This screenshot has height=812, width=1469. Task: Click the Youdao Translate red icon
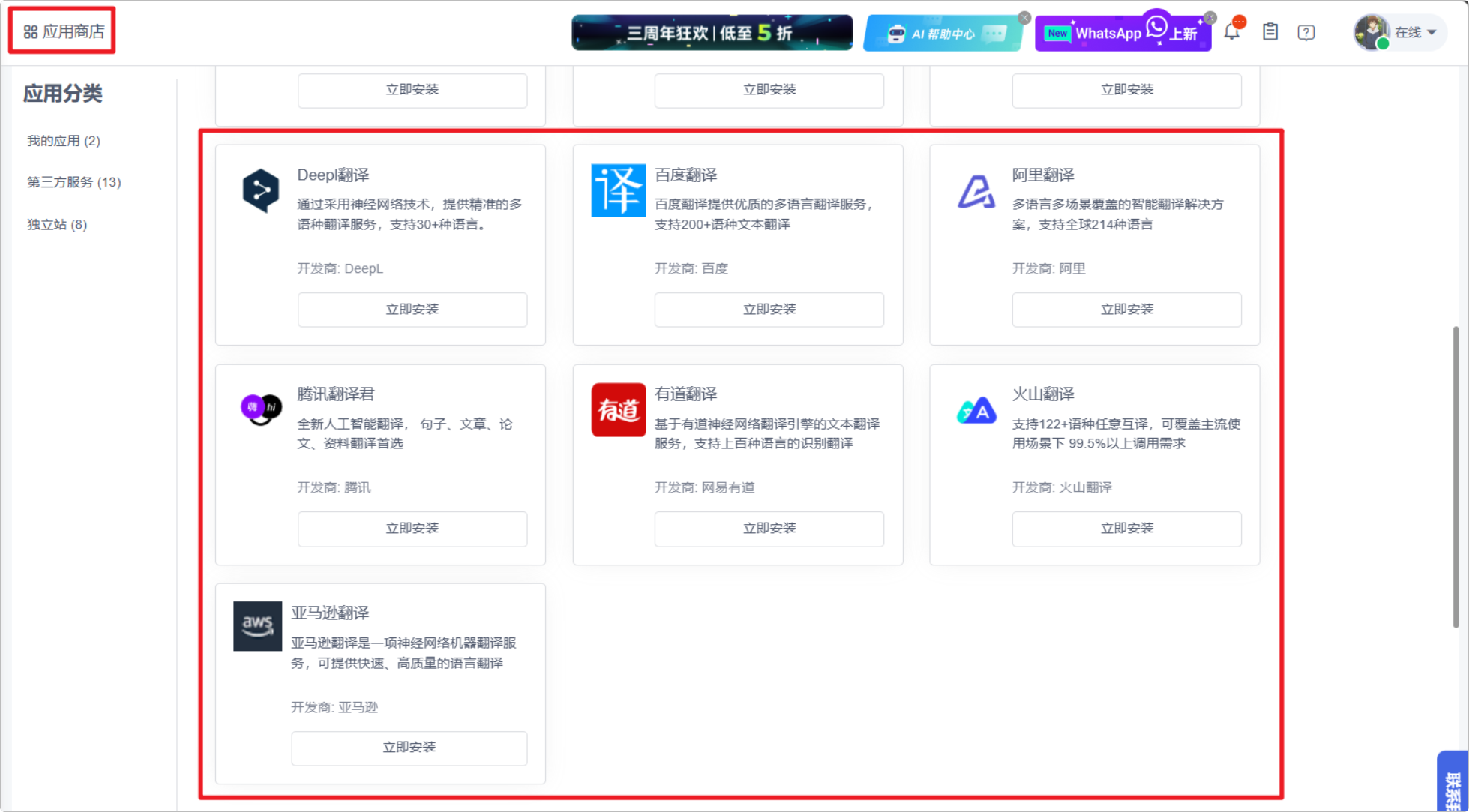(618, 409)
